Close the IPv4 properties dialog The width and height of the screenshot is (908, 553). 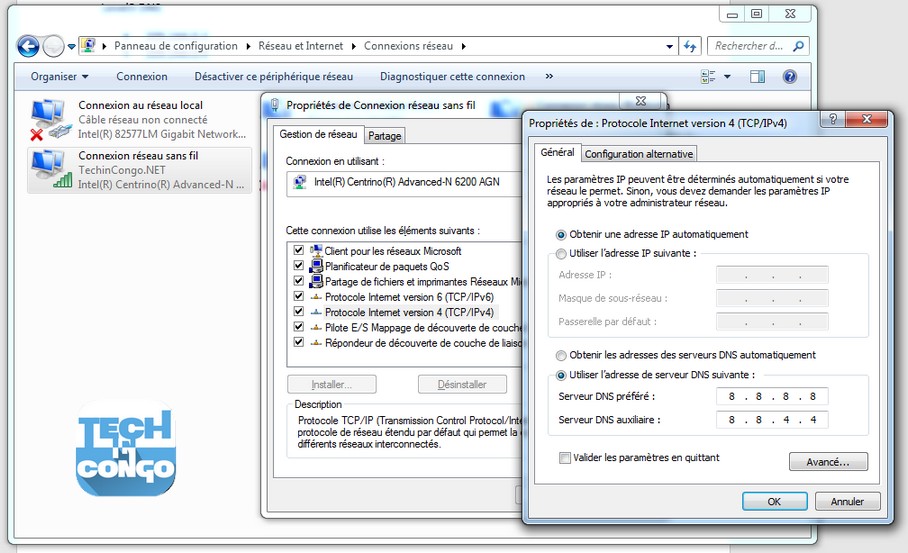(x=866, y=119)
